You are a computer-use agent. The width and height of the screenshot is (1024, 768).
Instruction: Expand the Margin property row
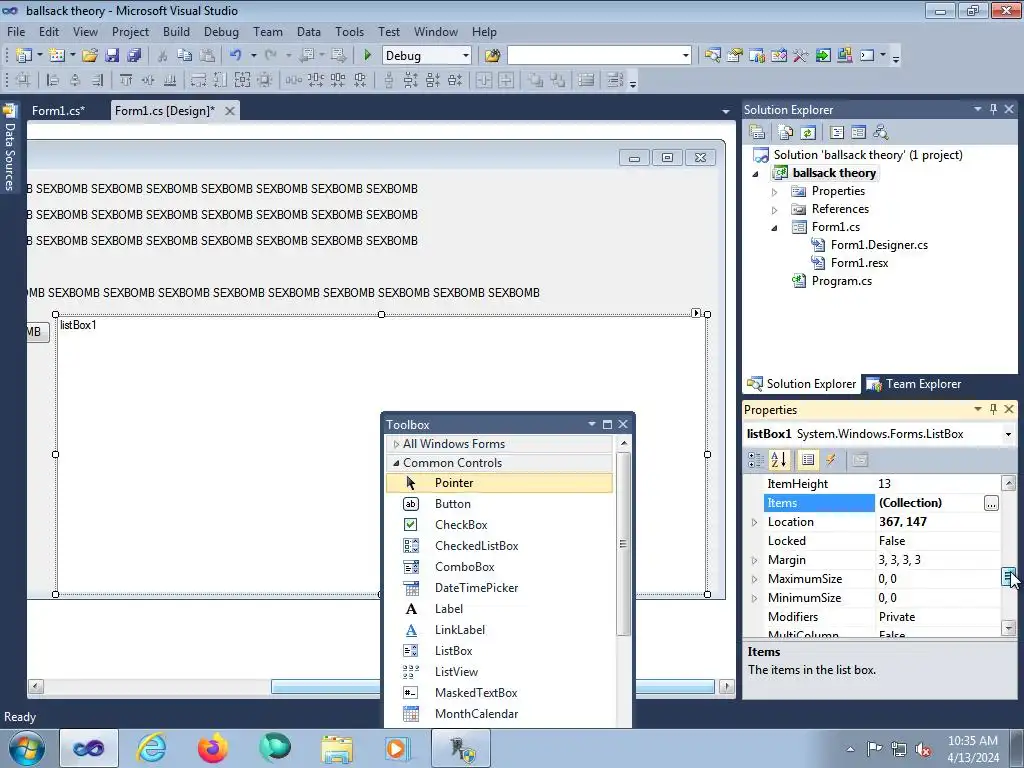coord(754,560)
